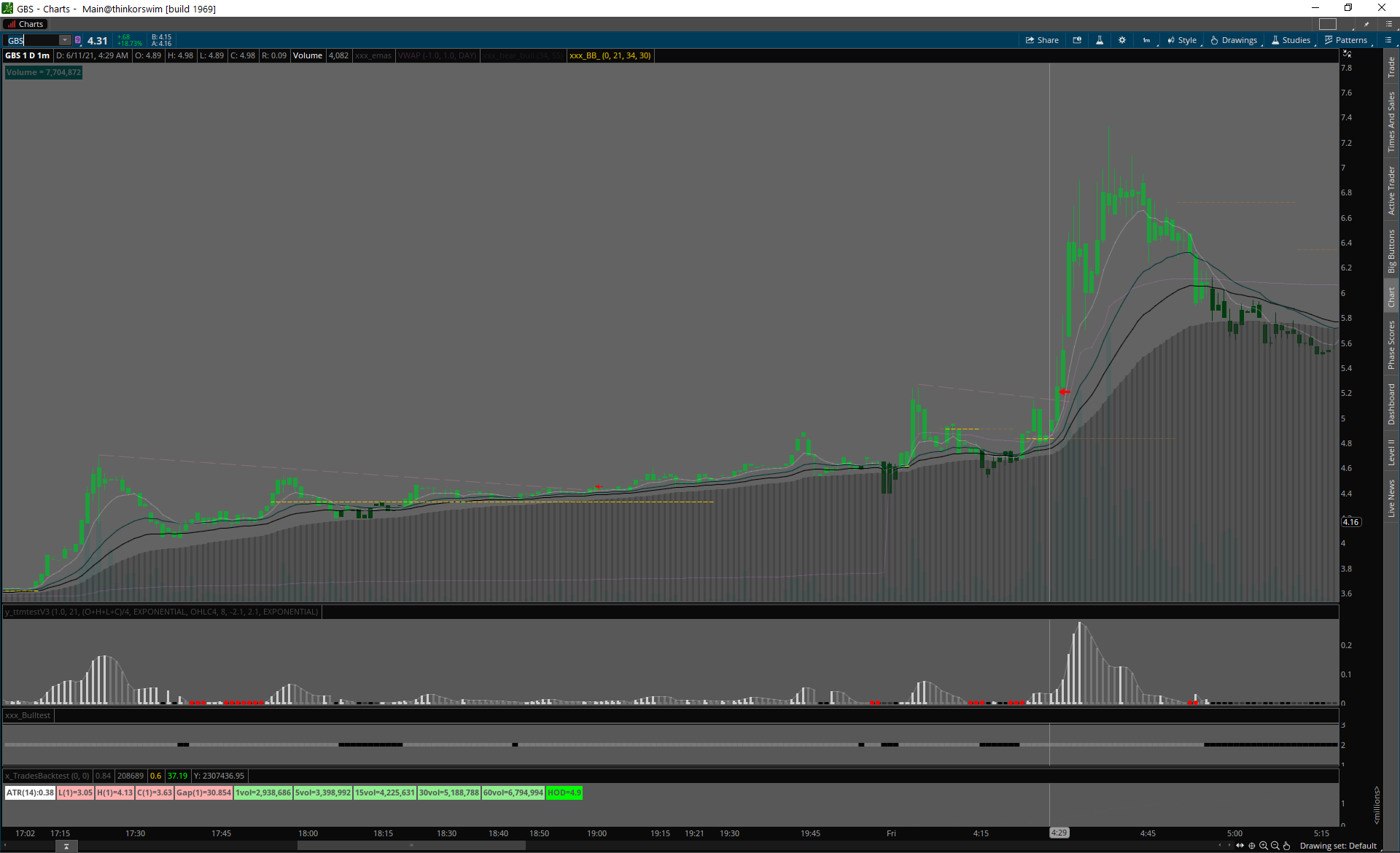Expand the GBS symbol dropdown arrow
Image resolution: width=1400 pixels, height=853 pixels.
(65, 40)
